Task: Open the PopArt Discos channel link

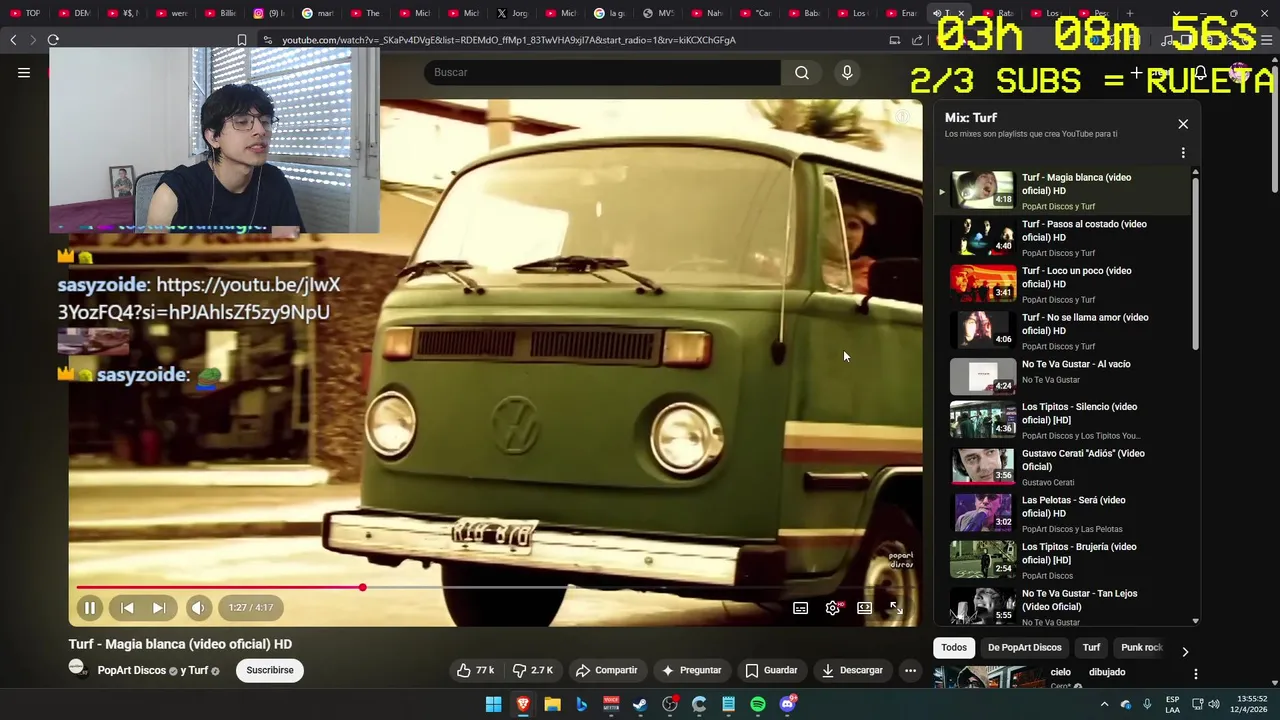Action: pos(132,670)
